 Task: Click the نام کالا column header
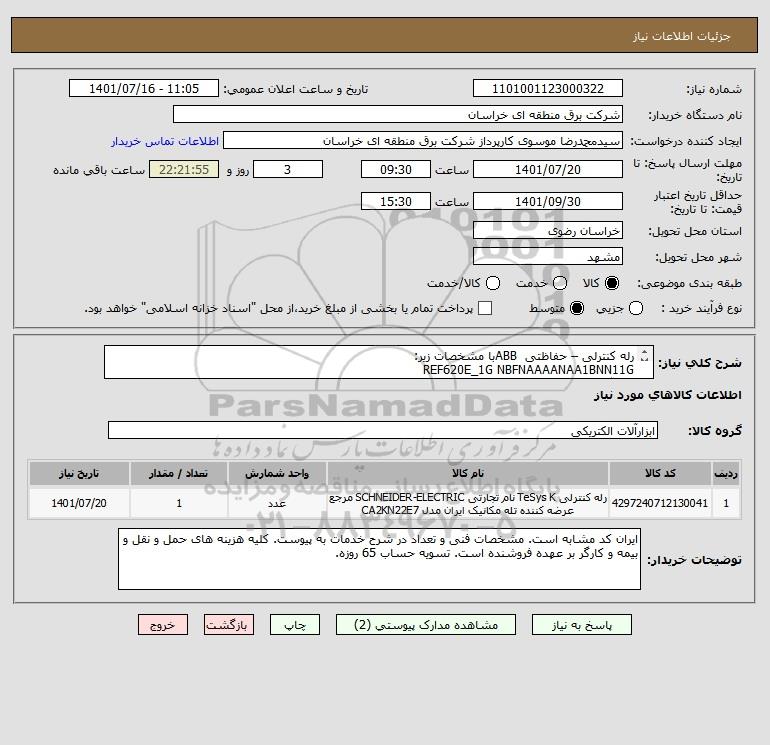pos(468,473)
